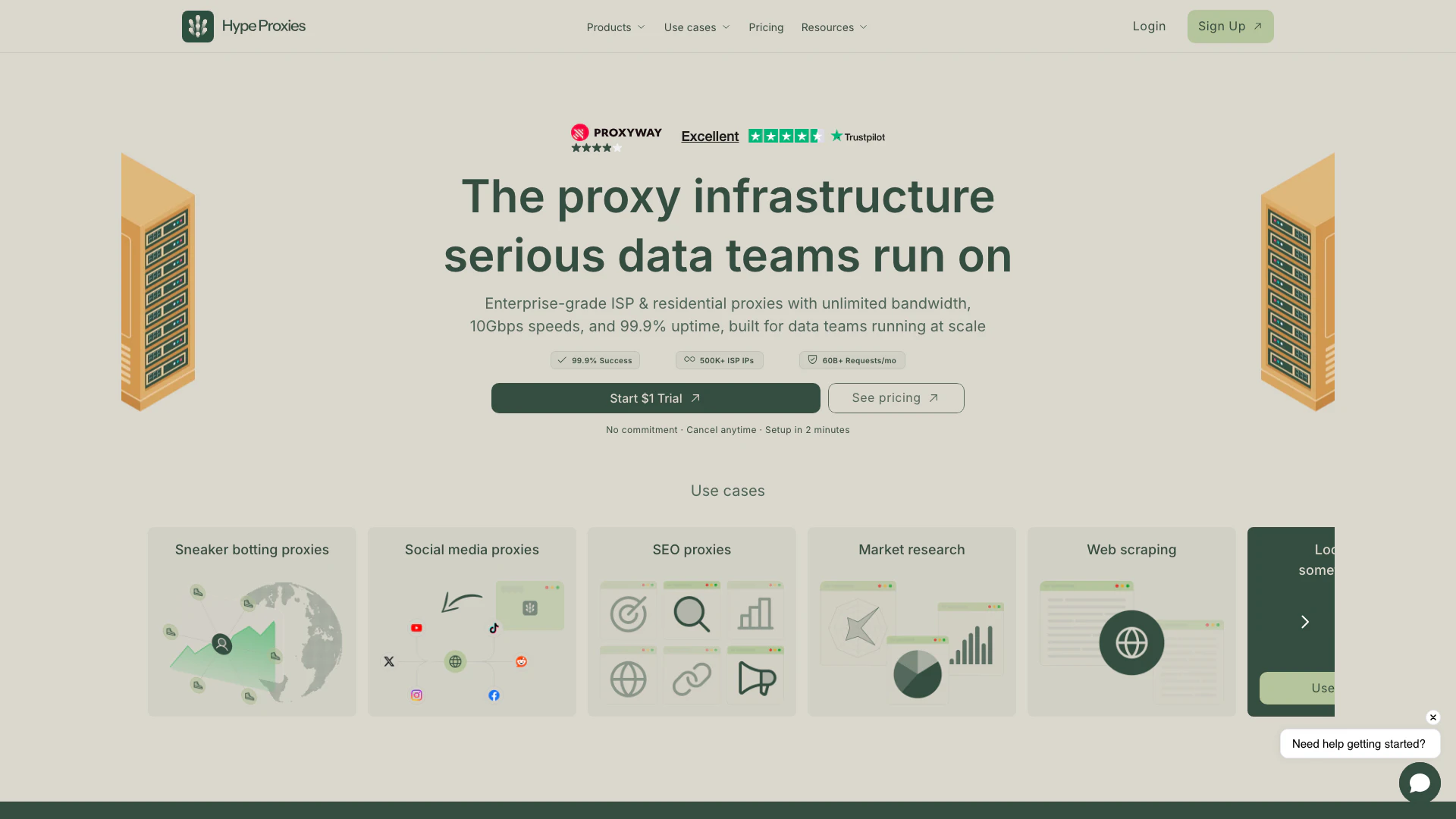Click the See pricing button

coord(896,398)
